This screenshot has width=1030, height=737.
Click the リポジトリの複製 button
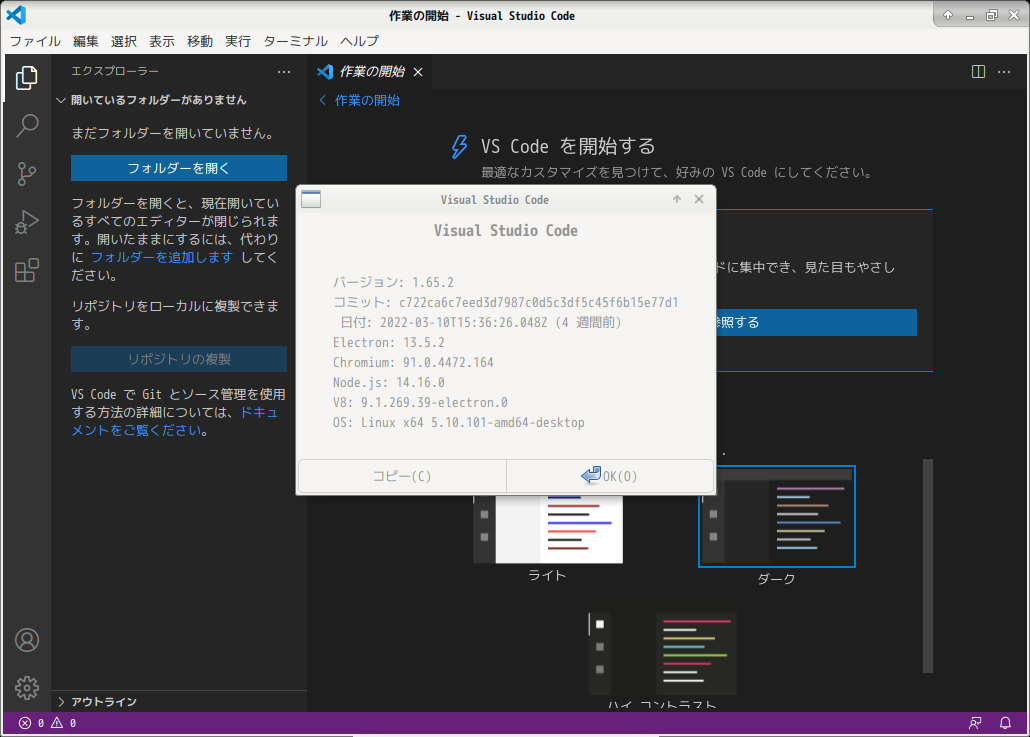(179, 359)
